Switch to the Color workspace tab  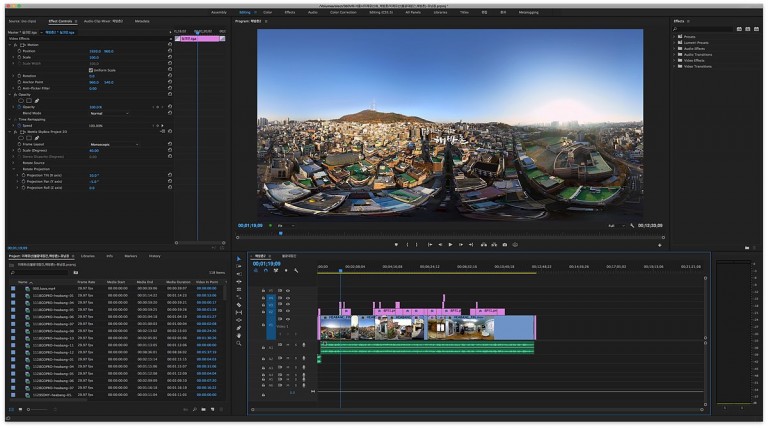point(267,12)
